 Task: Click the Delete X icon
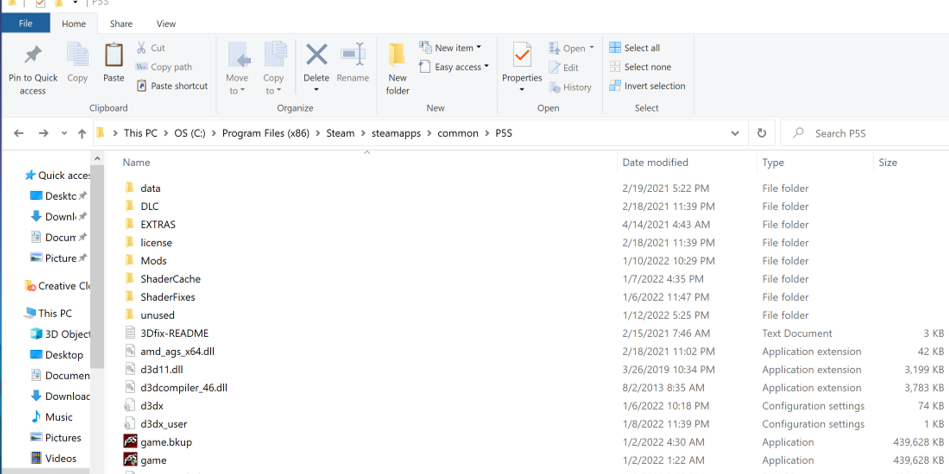click(x=316, y=55)
